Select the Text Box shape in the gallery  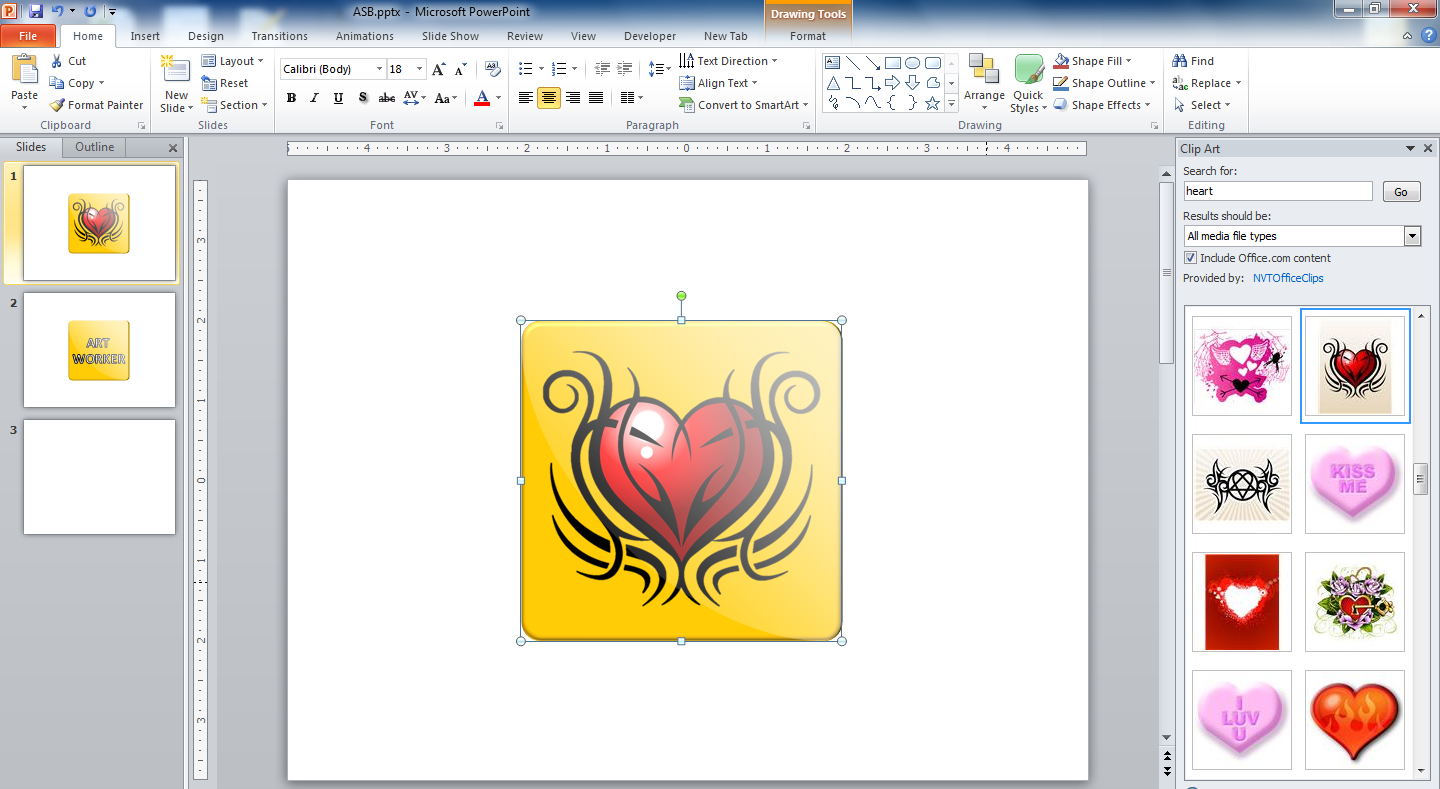[x=832, y=62]
